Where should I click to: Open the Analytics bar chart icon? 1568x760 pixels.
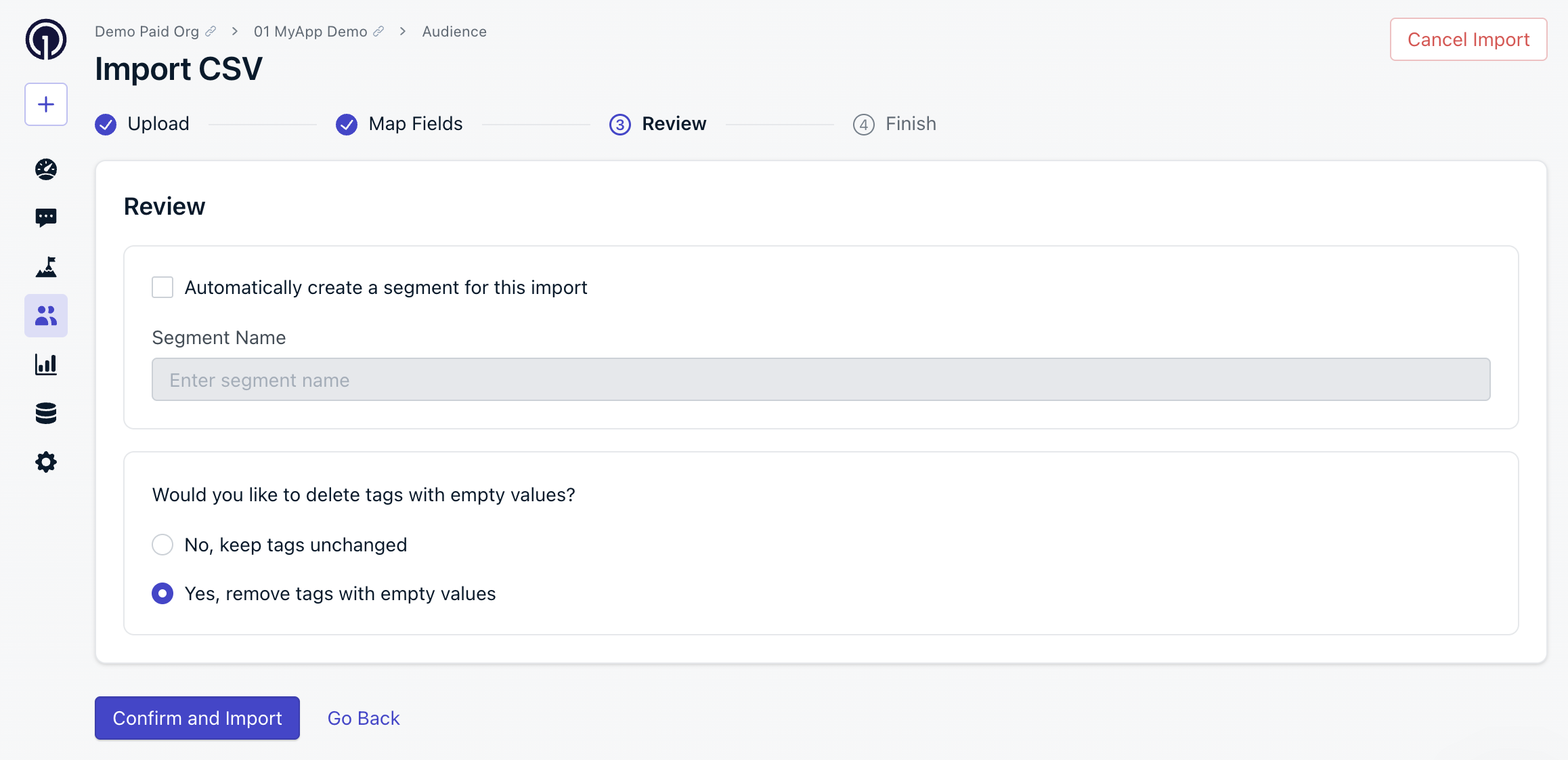pyautogui.click(x=46, y=364)
